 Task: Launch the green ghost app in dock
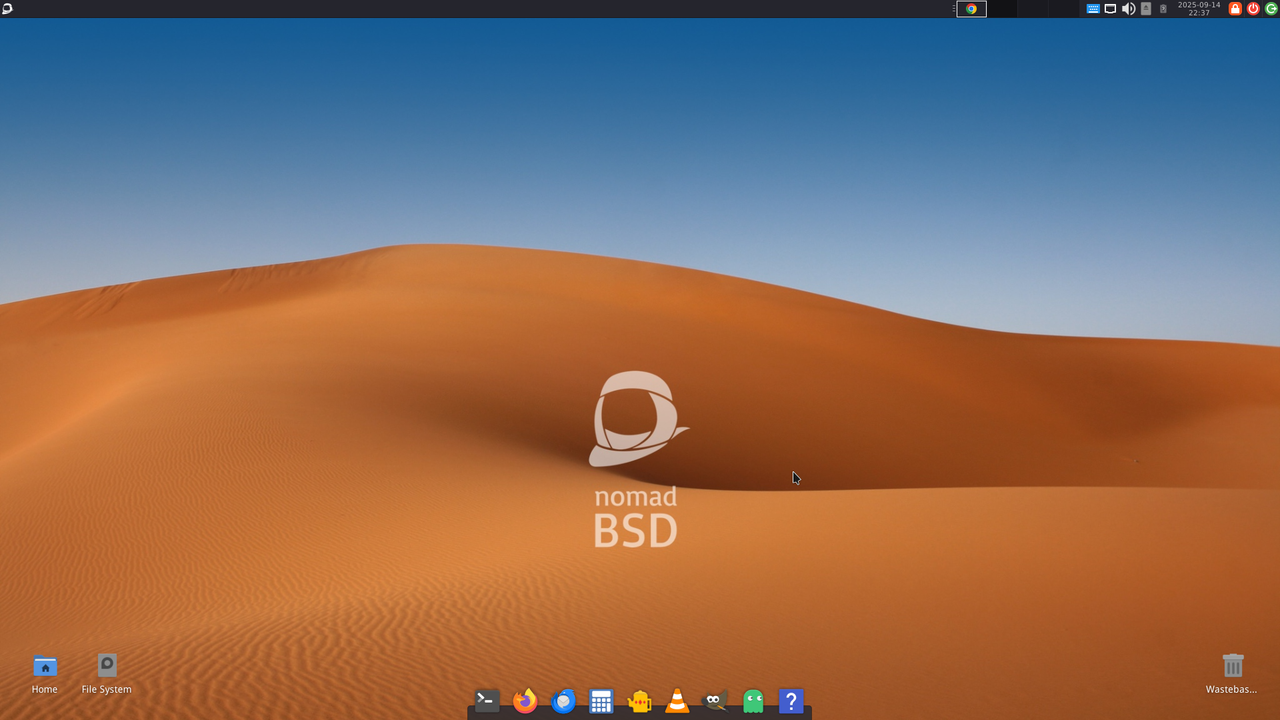(x=753, y=701)
